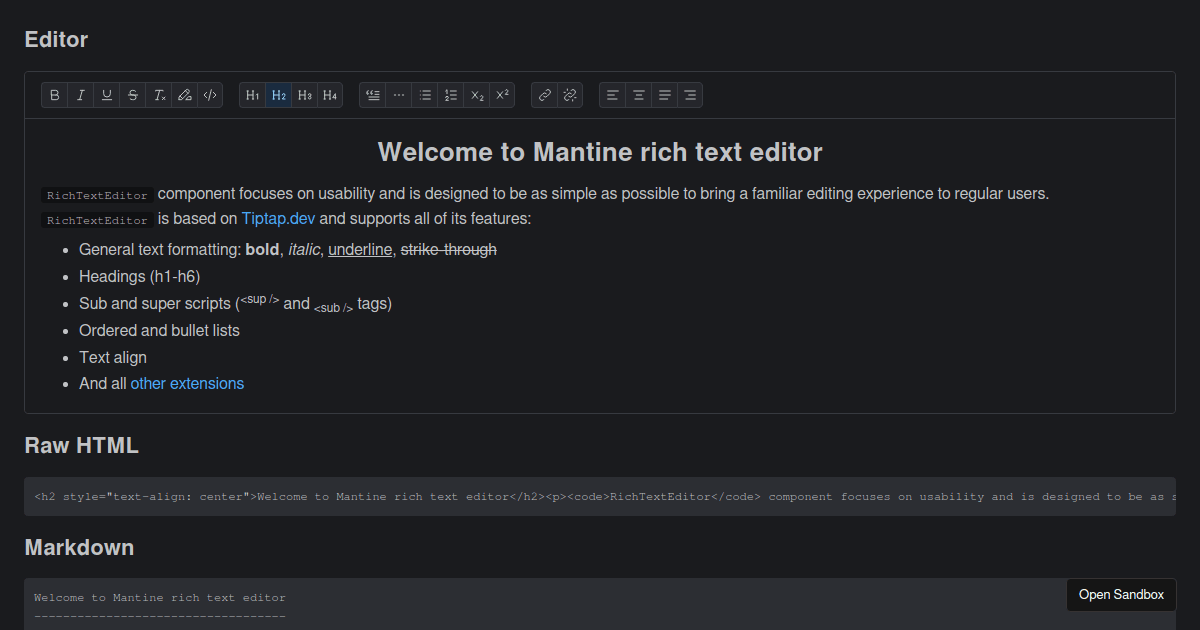Remove a link with the unlink icon

[570, 95]
